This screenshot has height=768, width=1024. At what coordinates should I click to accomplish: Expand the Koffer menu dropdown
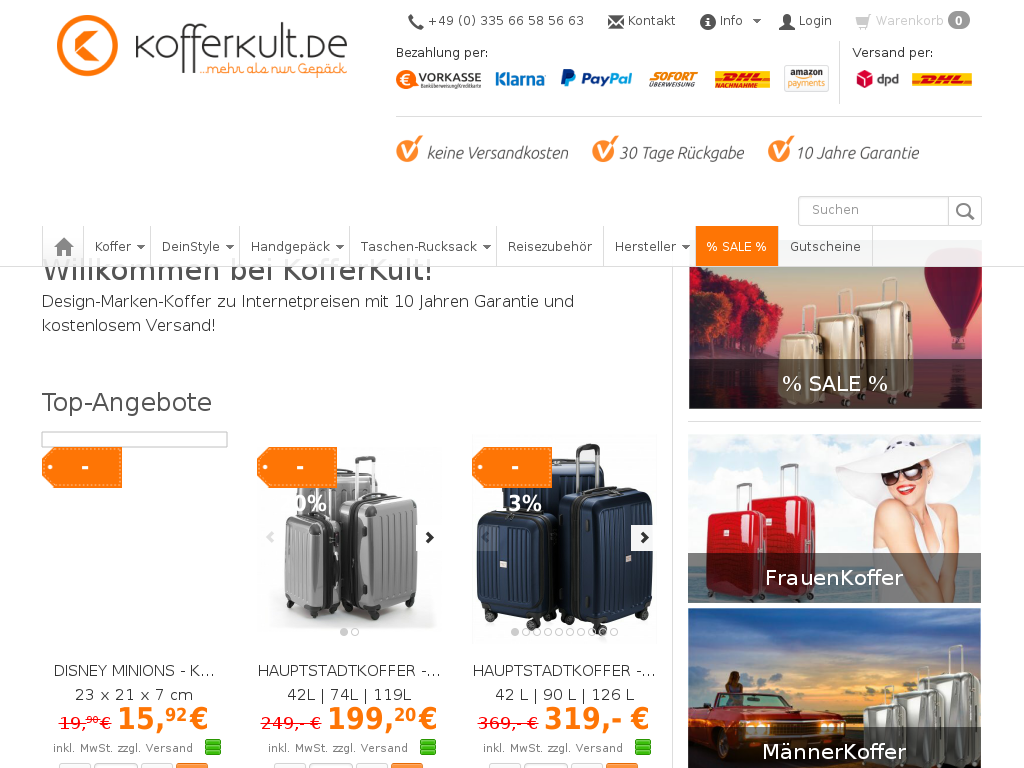pyautogui.click(x=118, y=247)
